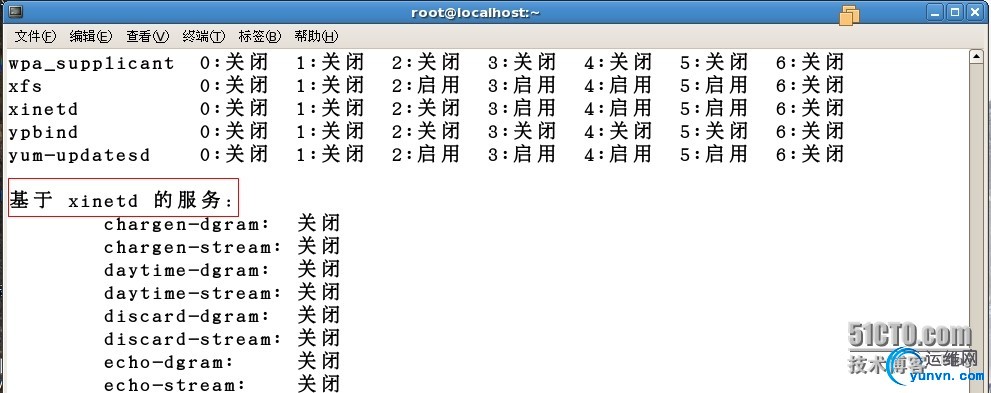Click xfs runlevel 2:启用 value
Screen dimensions: 991x393
tap(425, 85)
